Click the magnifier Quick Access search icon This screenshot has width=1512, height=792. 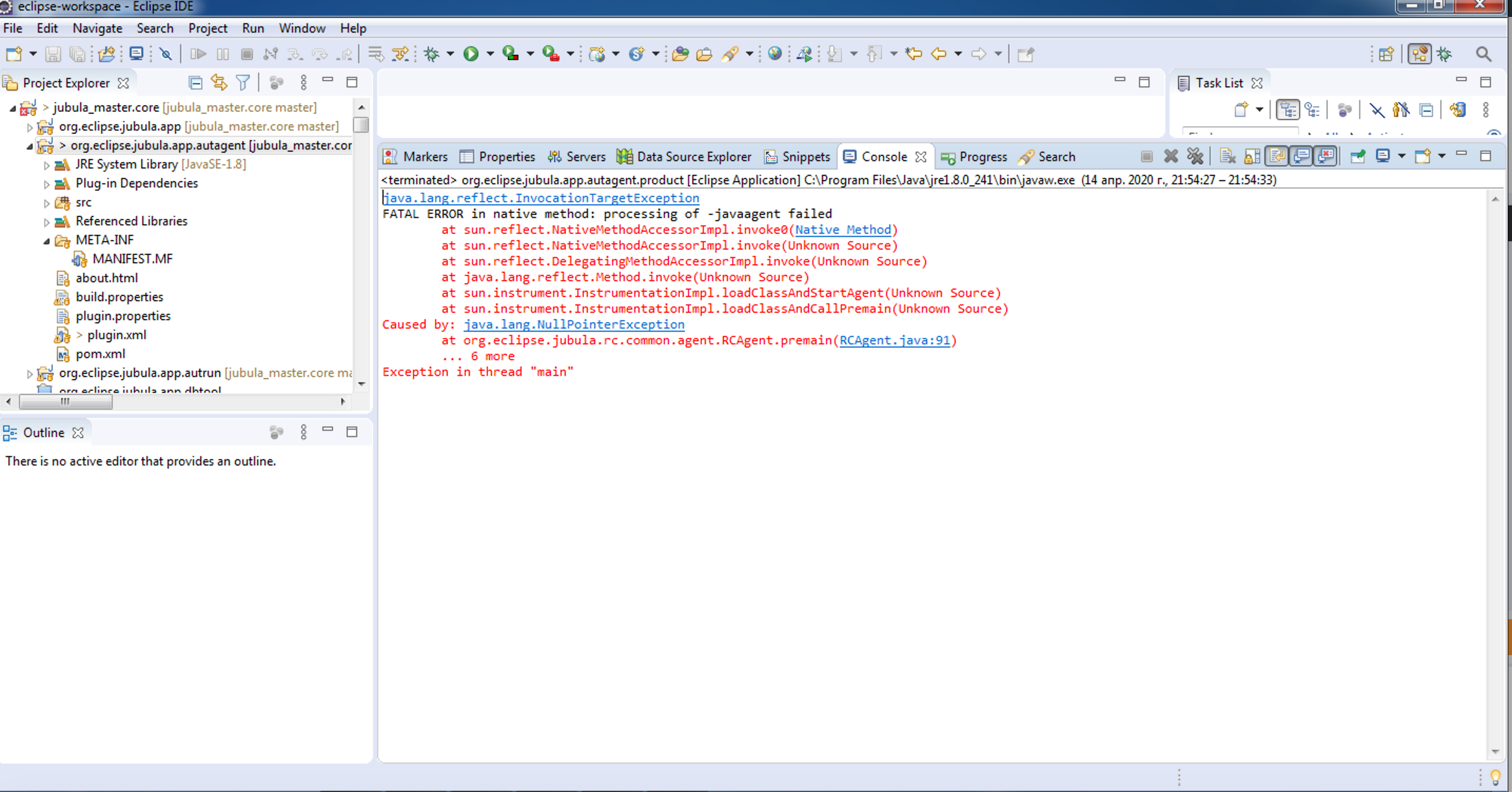pos(1483,54)
